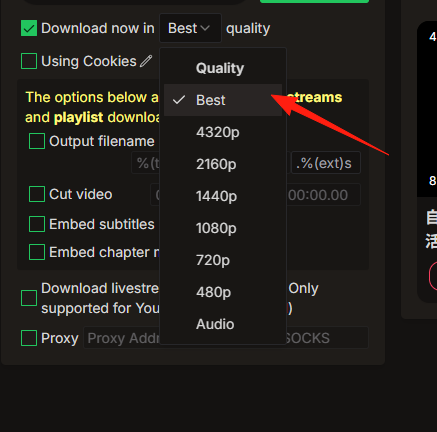
Task: Select Best in the quality menu
Action: [x=223, y=100]
